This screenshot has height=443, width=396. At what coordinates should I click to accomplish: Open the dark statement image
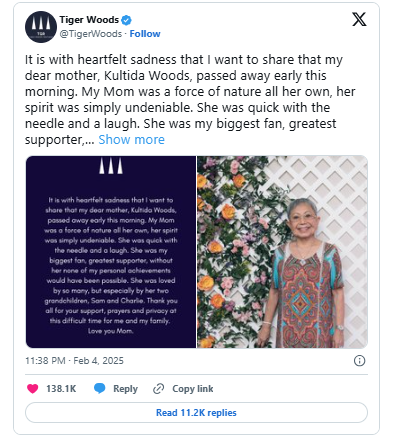point(111,252)
